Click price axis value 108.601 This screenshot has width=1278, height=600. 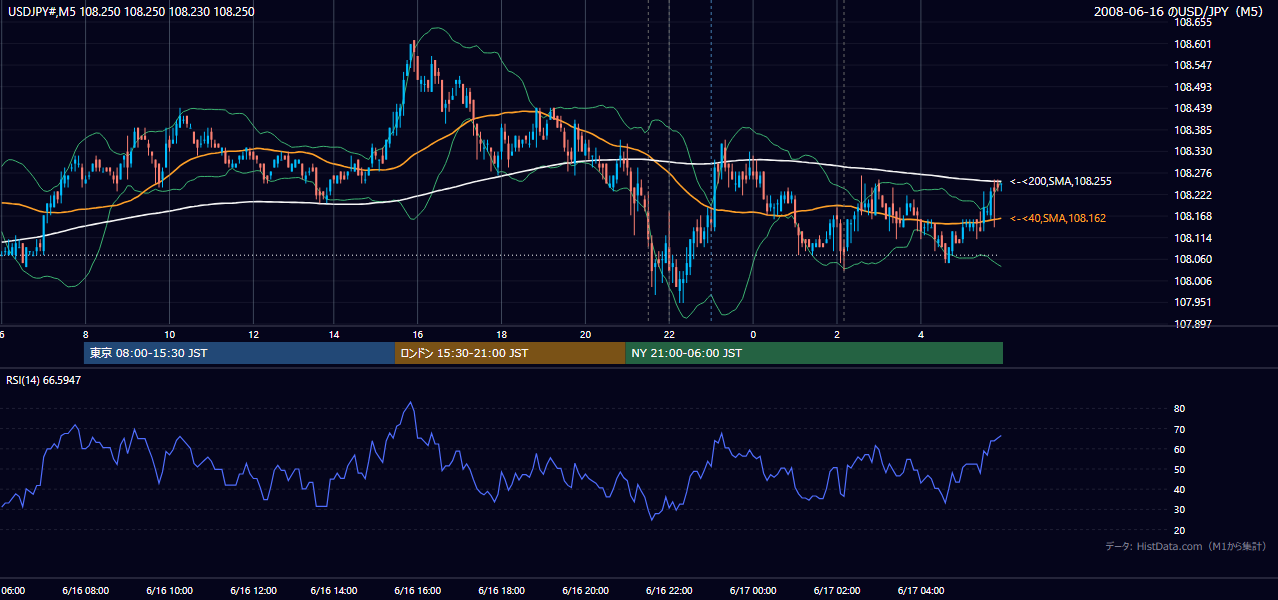(x=1192, y=44)
